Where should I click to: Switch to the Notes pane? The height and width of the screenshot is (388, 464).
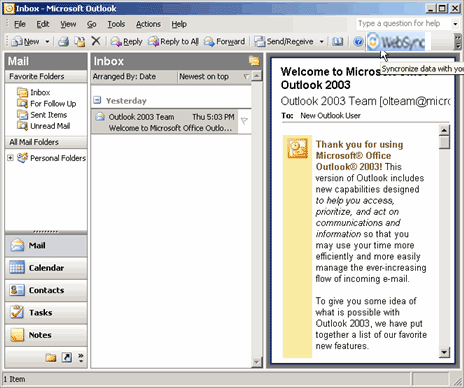coord(46,335)
